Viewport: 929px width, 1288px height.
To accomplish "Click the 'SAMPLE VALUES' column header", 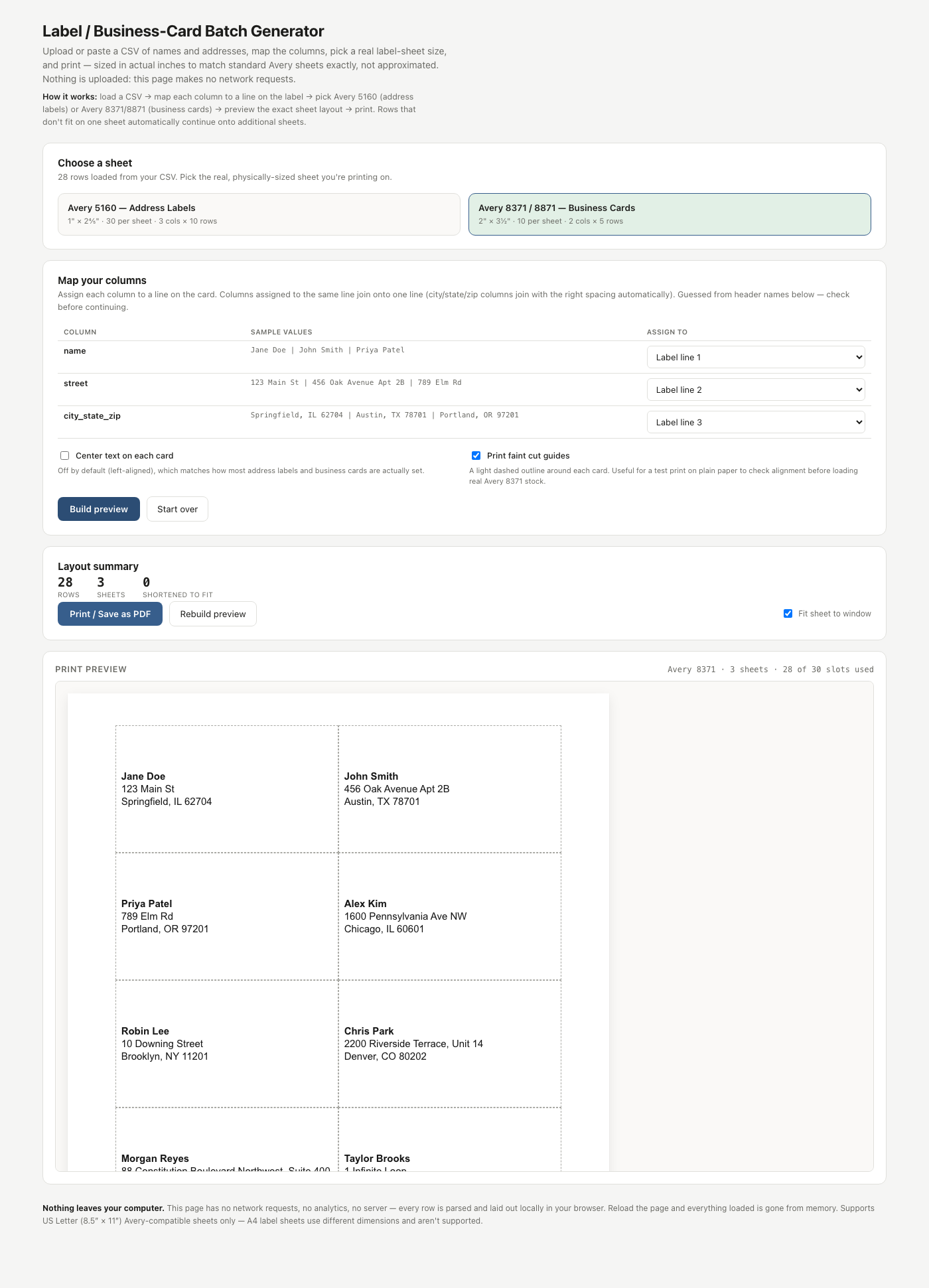I will 281,332.
